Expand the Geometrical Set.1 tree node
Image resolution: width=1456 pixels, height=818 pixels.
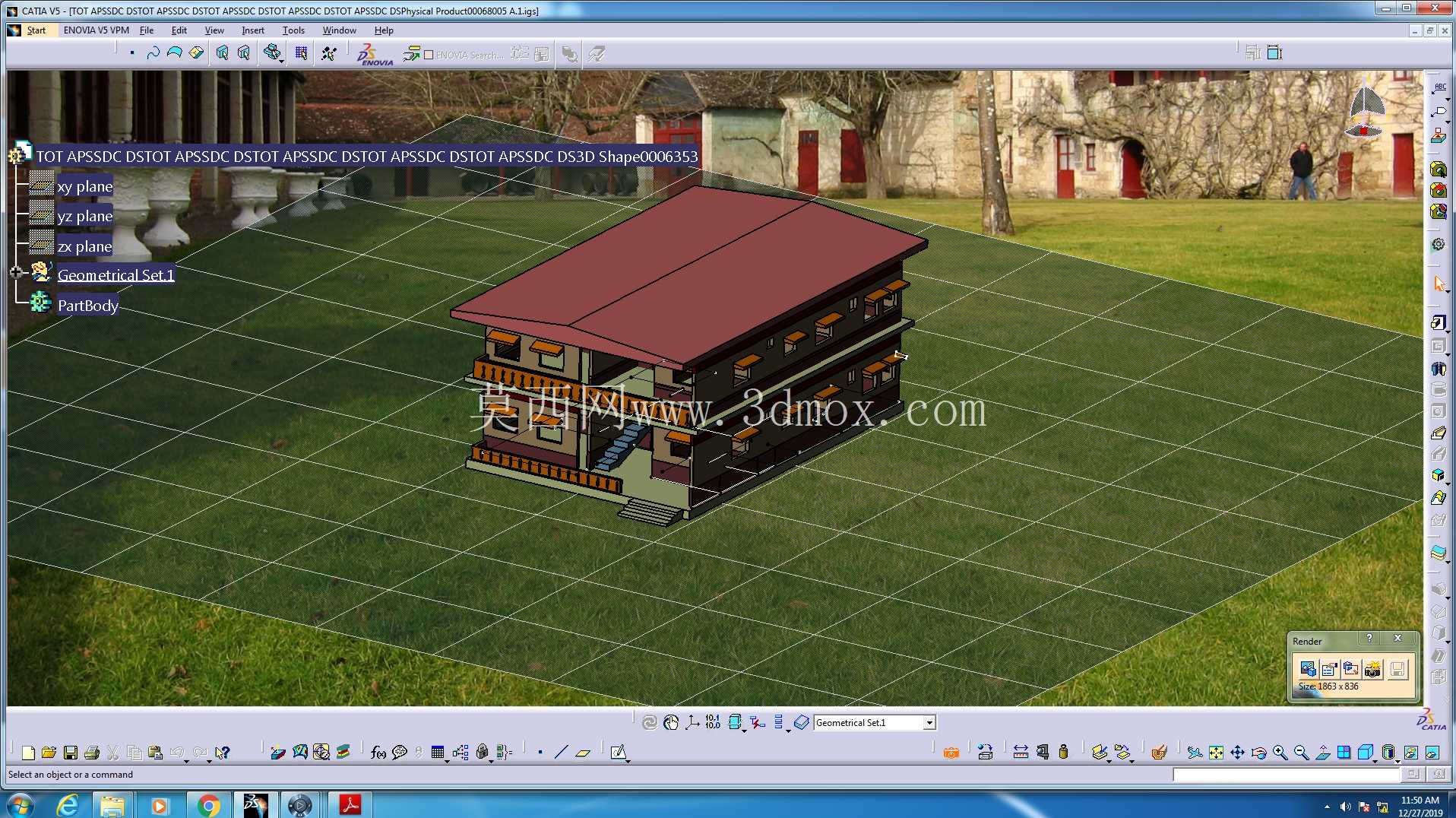click(15, 272)
